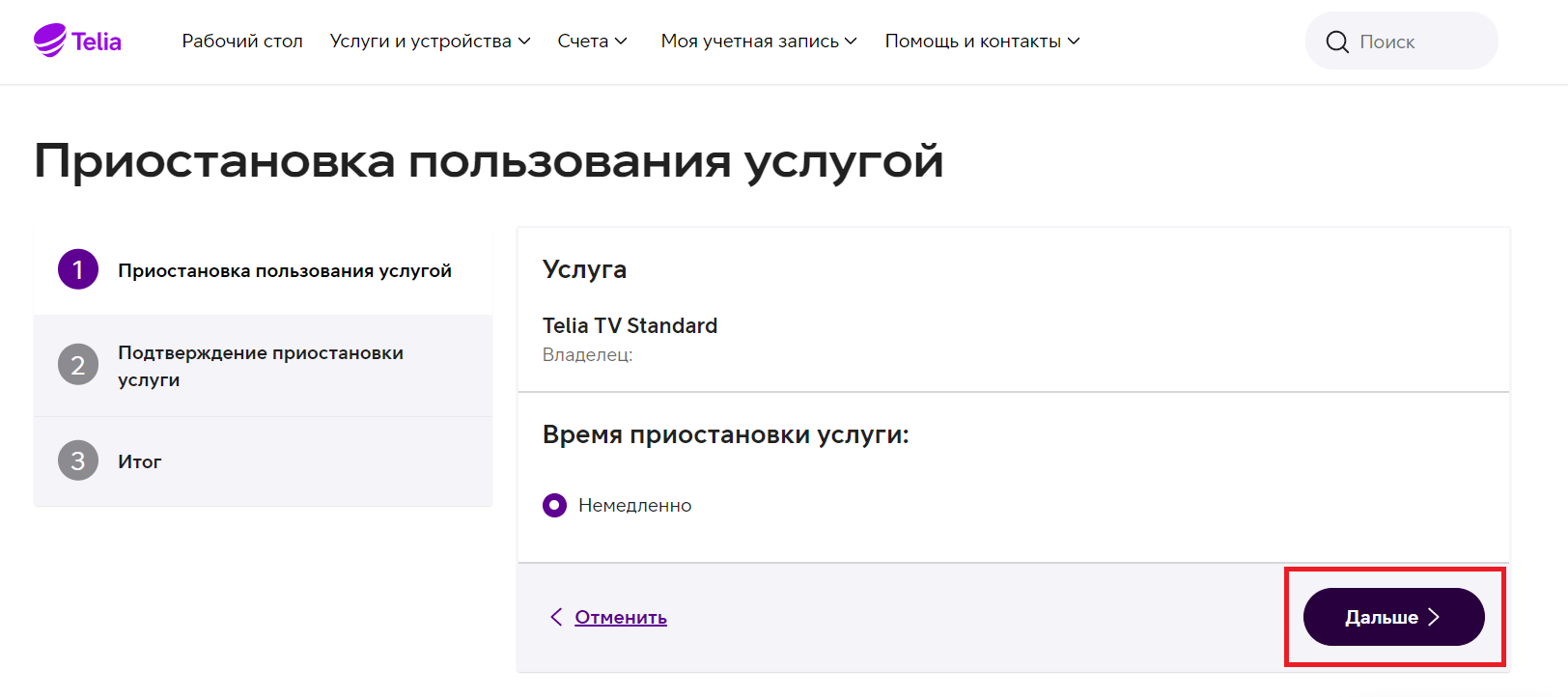Select the Подтверждение приостановки услуги step label
1568x697 pixels.
pyautogui.click(x=261, y=366)
